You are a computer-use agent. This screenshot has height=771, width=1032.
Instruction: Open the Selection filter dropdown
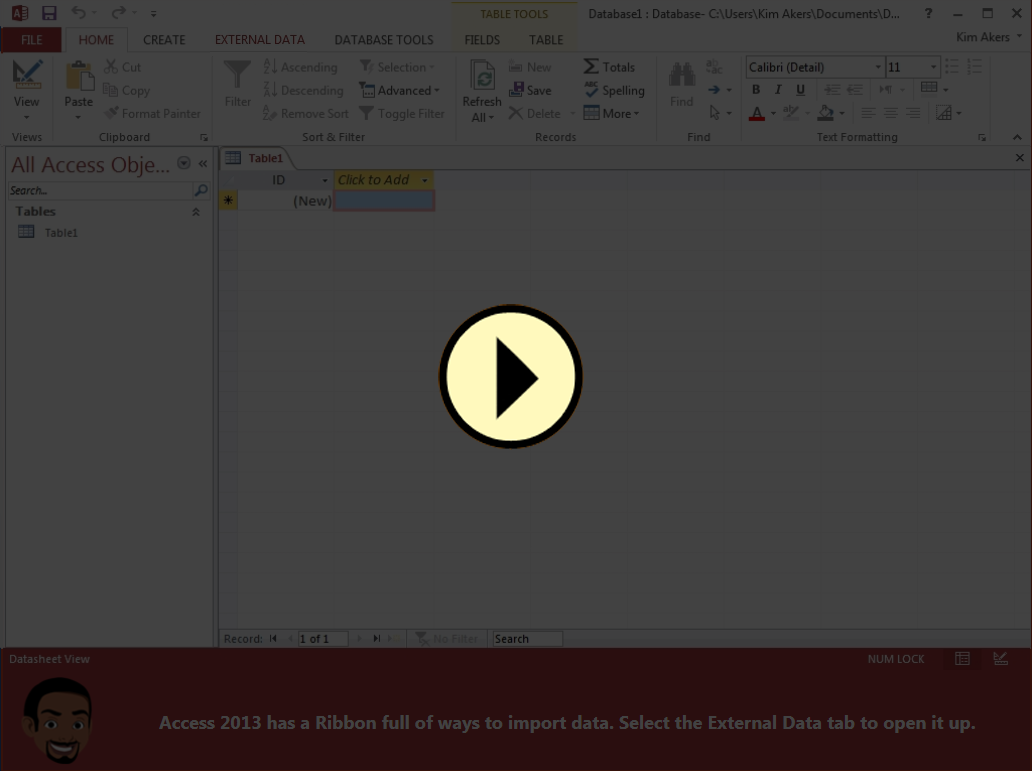pos(397,67)
